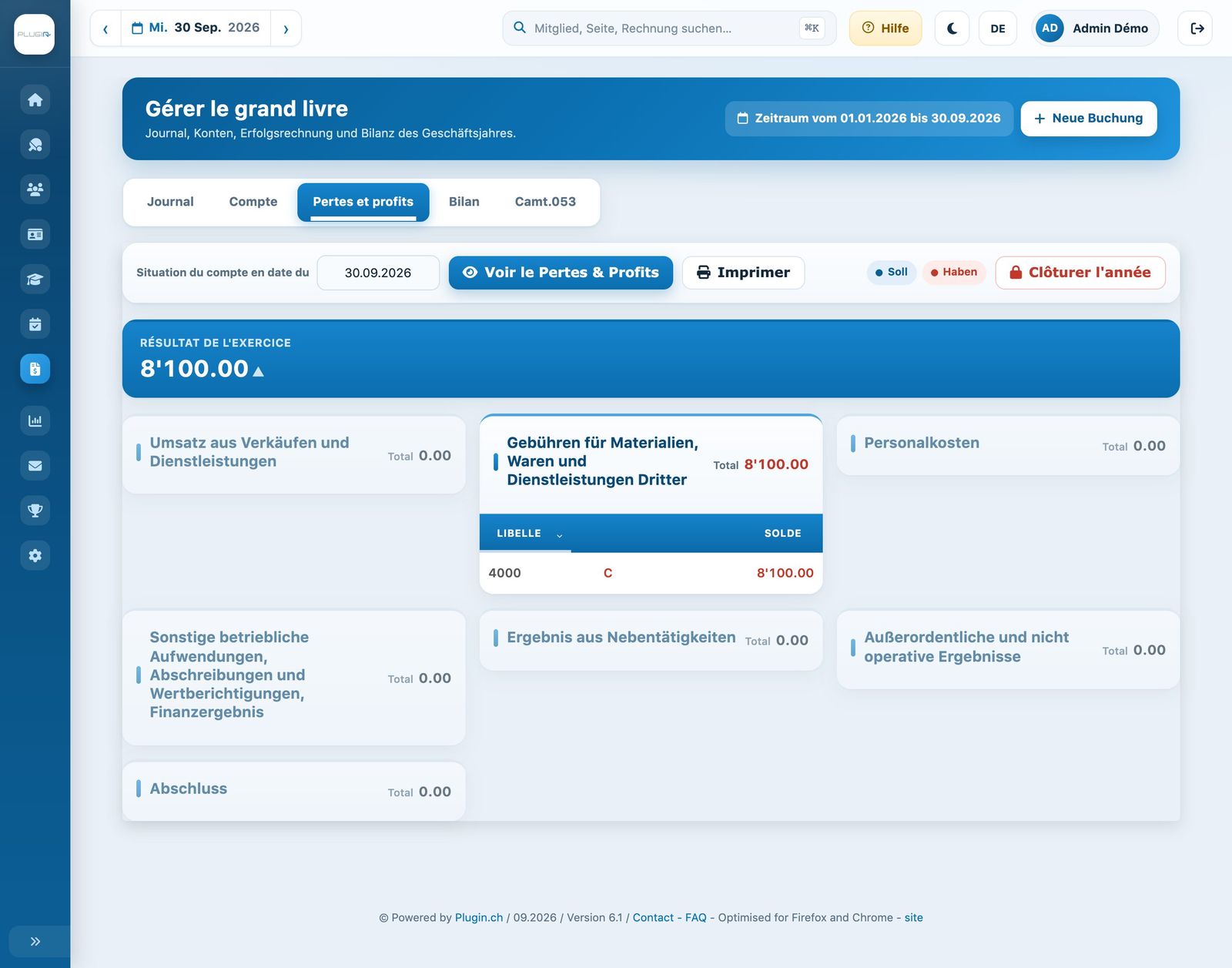Open the envelope mail sidebar icon
Image resolution: width=1232 pixels, height=968 pixels.
pyautogui.click(x=35, y=465)
